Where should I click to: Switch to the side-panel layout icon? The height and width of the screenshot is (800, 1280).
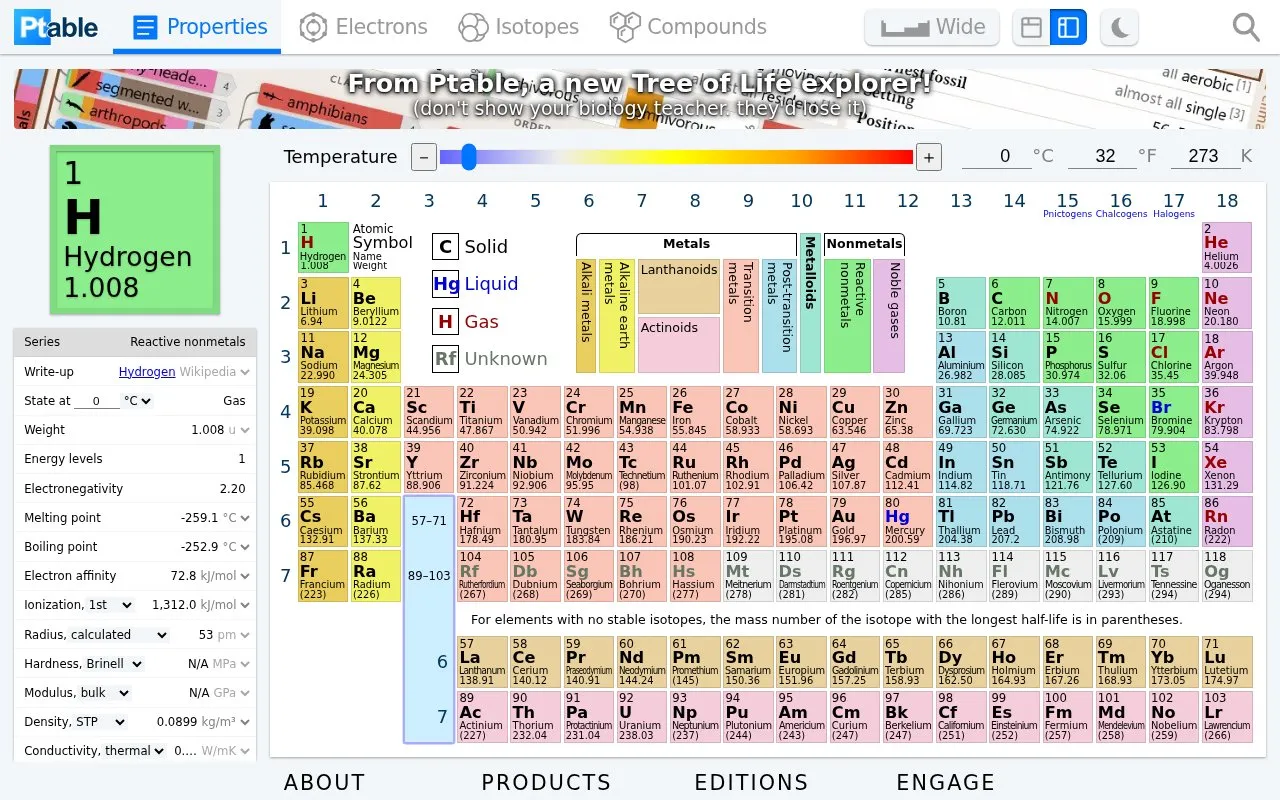1068,27
